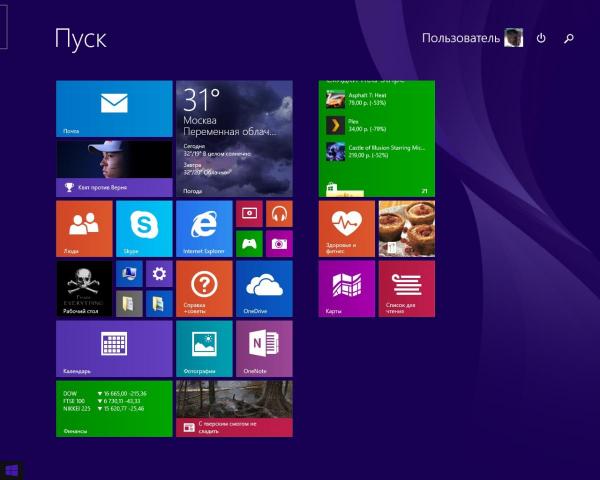Image resolution: width=600 pixels, height=480 pixels.
Task: Launch the Skype tile
Action: point(144,228)
